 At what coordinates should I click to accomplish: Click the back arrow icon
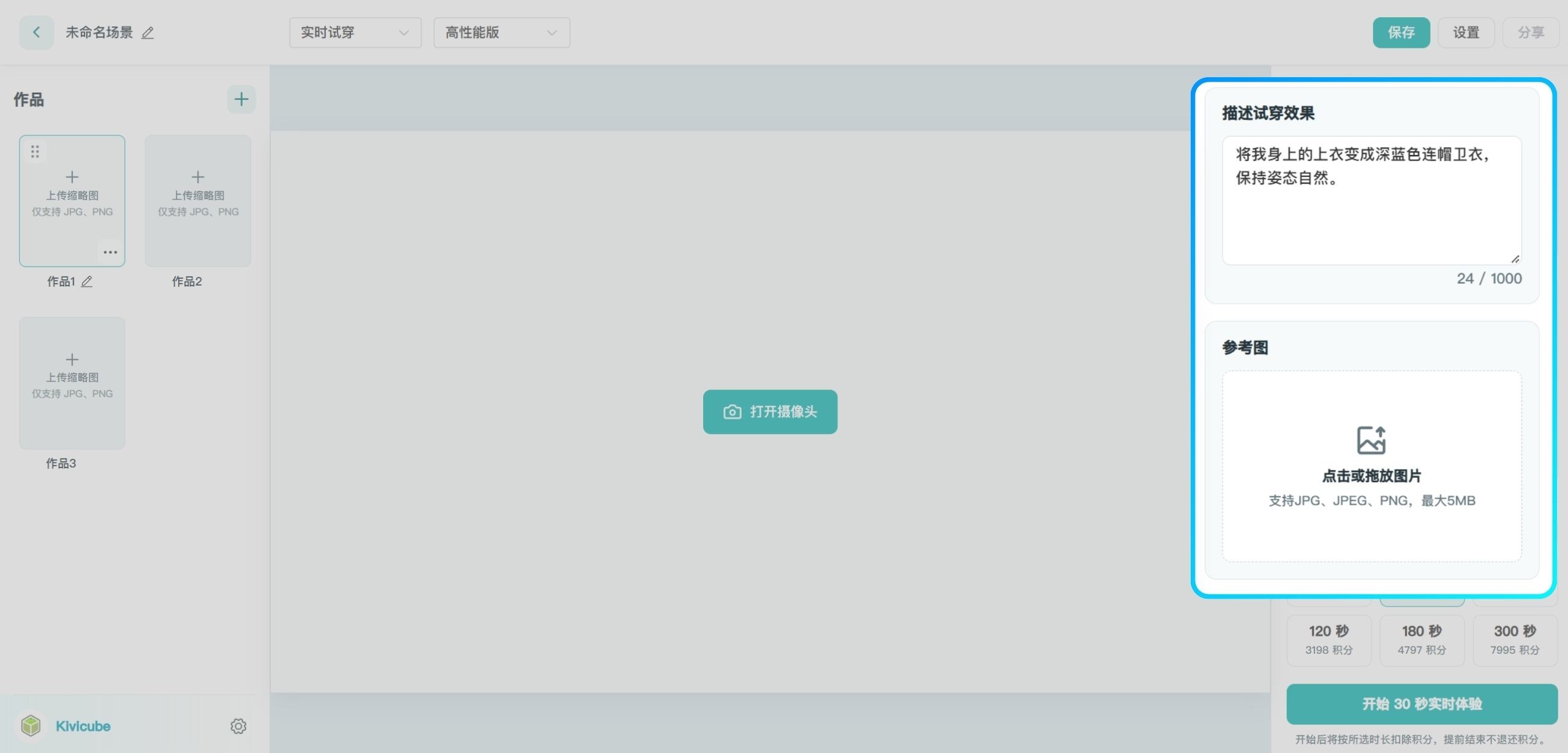36,32
